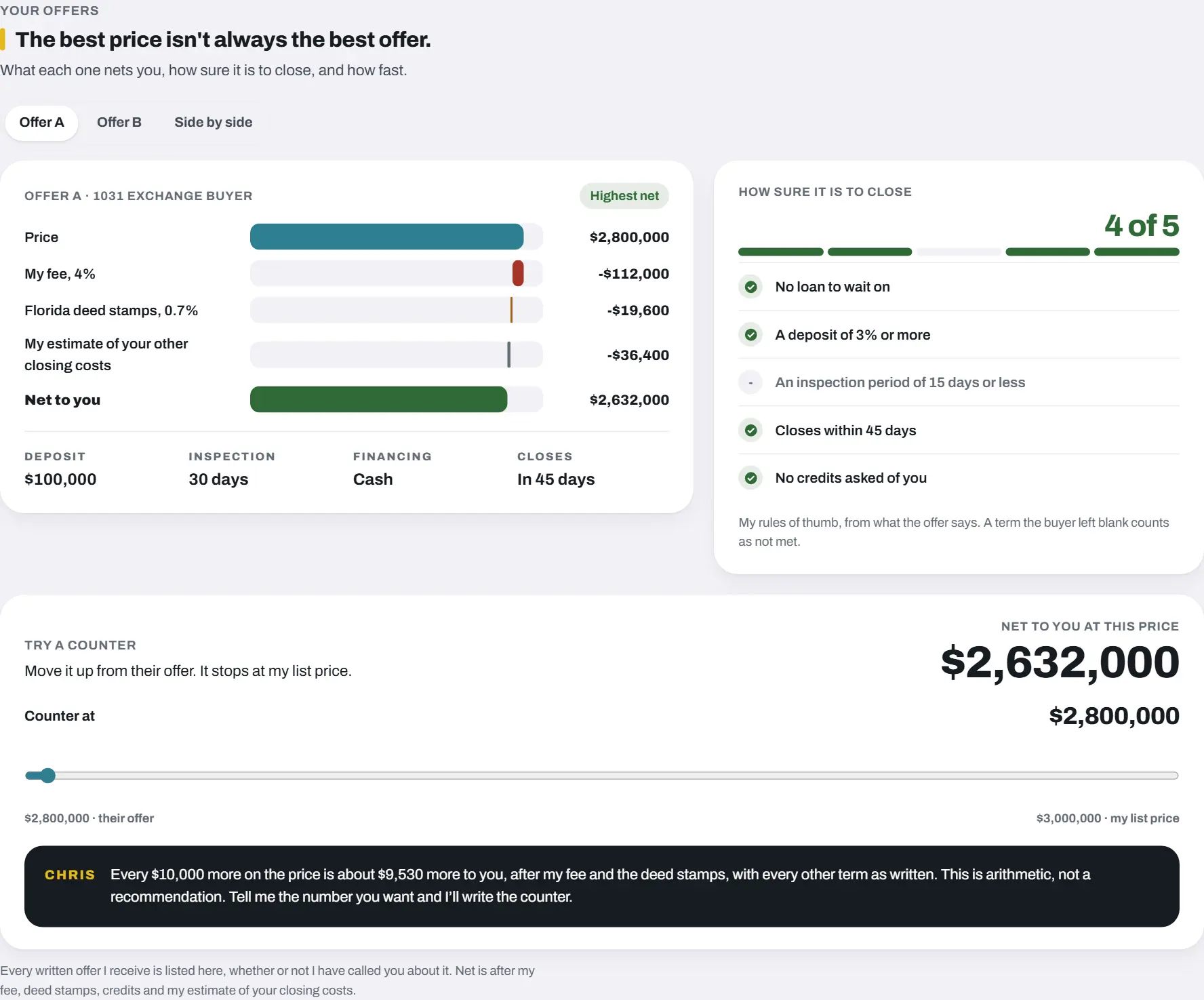Viewport: 1204px width, 1000px height.
Task: Open the Offer B tab
Action: coord(119,123)
